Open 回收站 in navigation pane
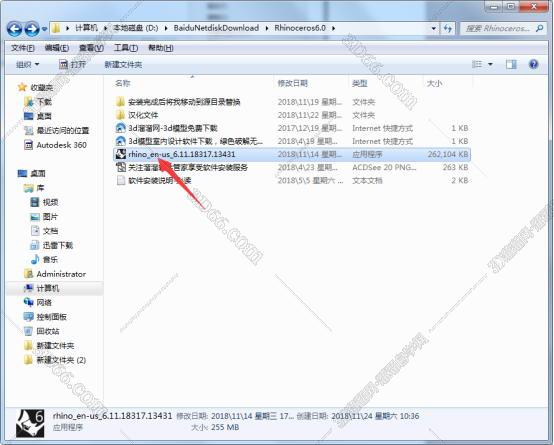 tap(48, 331)
